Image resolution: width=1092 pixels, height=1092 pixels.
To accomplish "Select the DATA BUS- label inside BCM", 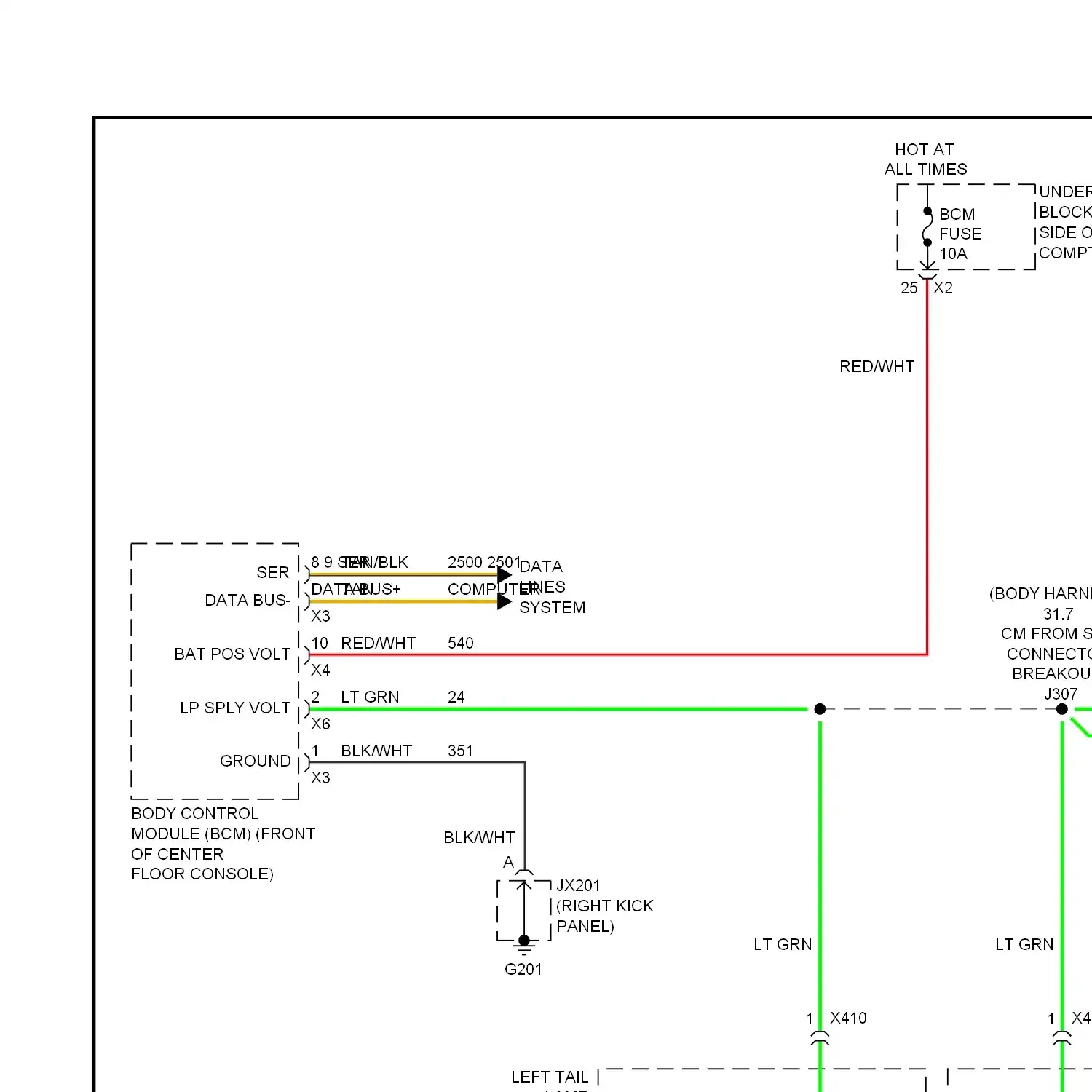I will (248, 600).
